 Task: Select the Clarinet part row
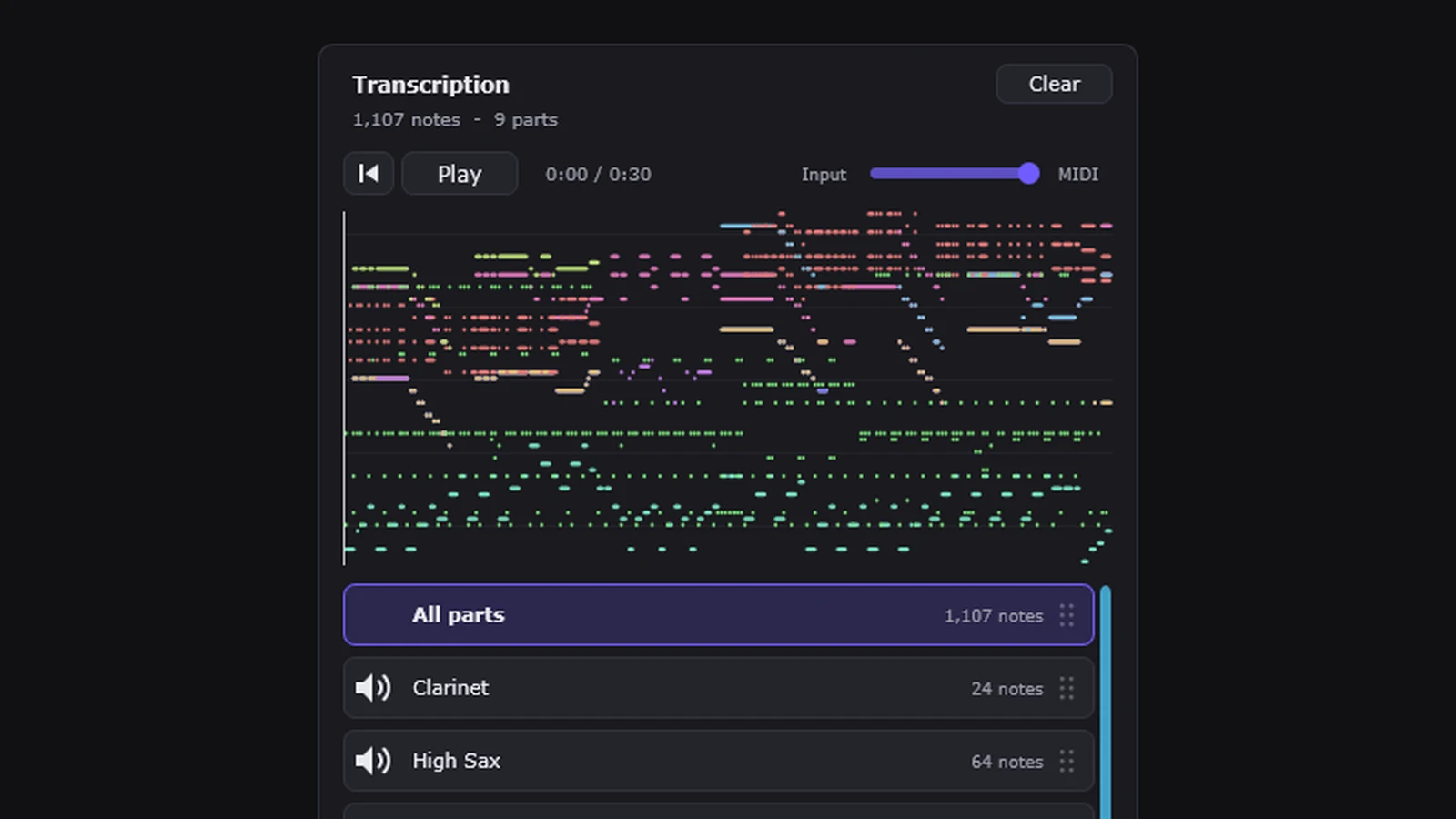coord(719,688)
